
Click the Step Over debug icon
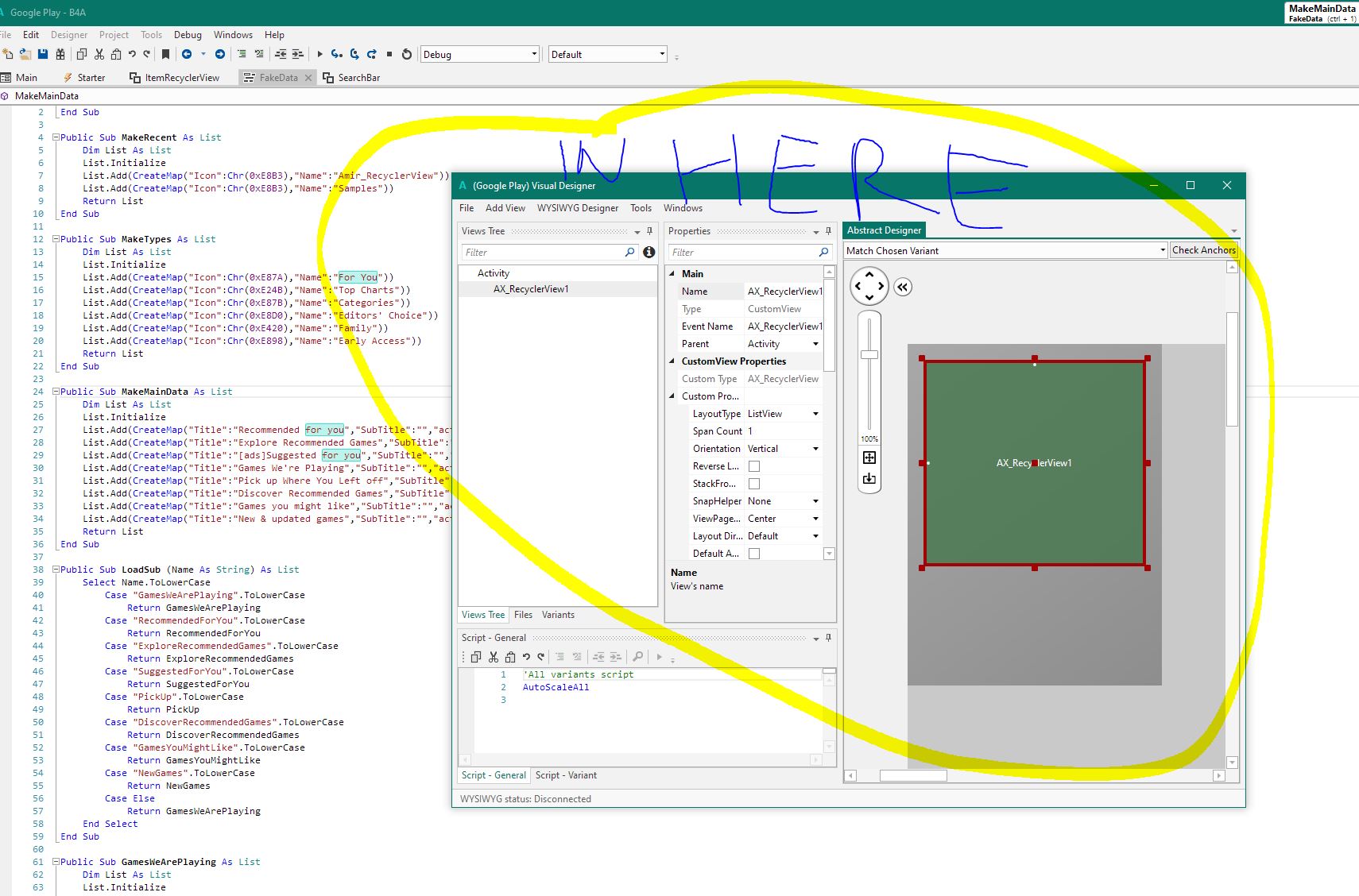[x=354, y=54]
